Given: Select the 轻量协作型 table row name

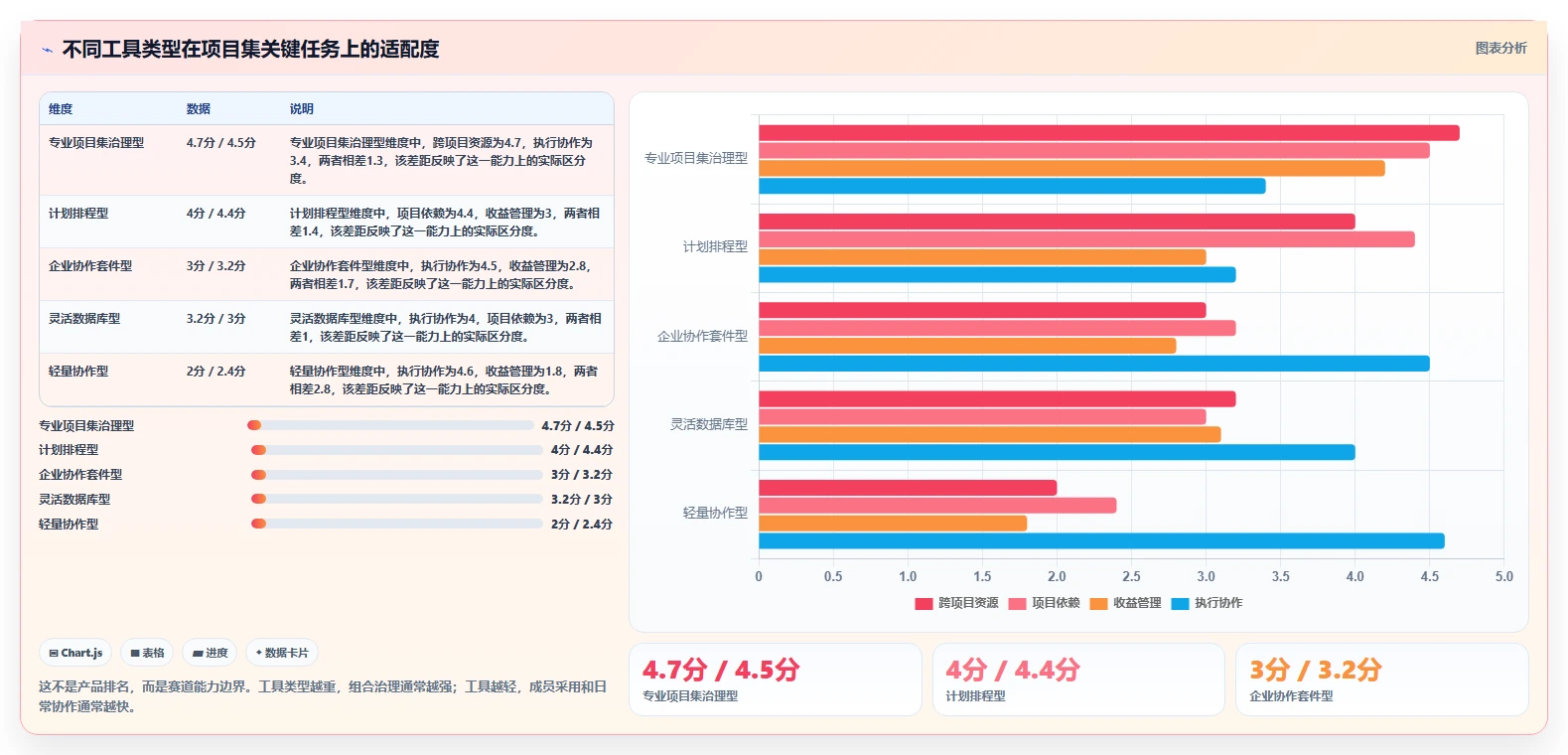Looking at the screenshot, I should 78,372.
